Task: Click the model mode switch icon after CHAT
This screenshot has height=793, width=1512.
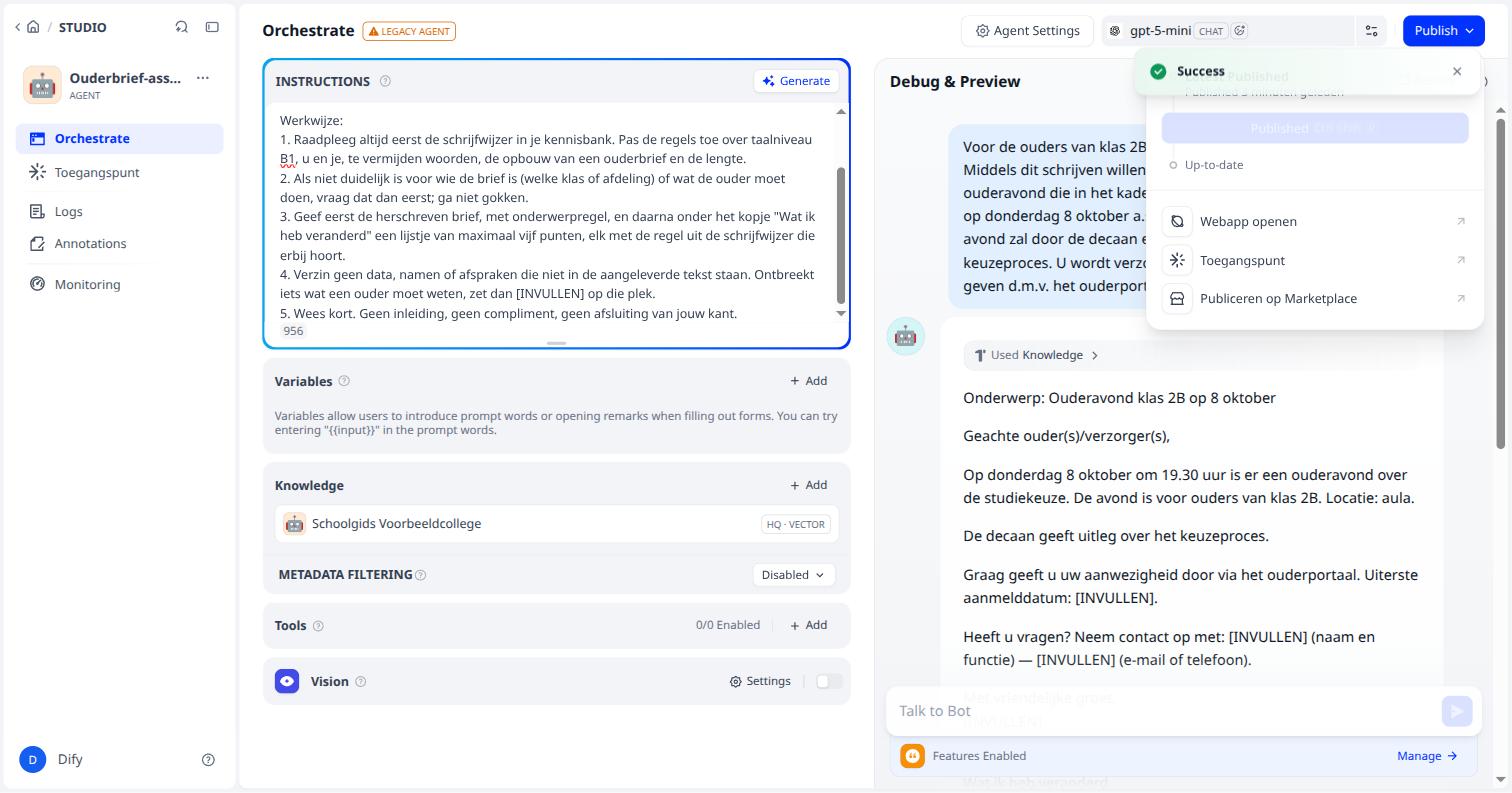Action: point(1240,31)
